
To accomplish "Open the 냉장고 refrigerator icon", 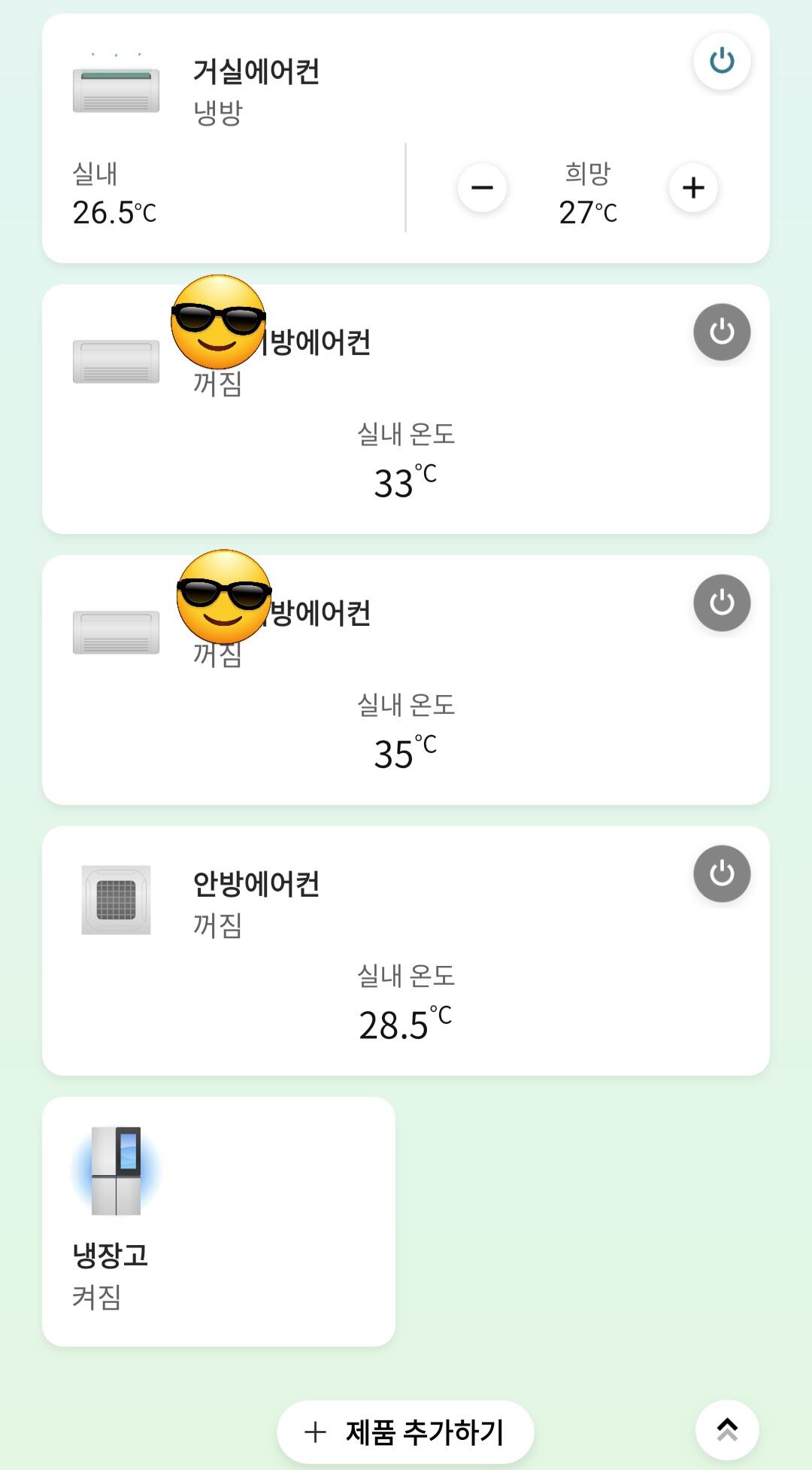I will pos(116,1171).
